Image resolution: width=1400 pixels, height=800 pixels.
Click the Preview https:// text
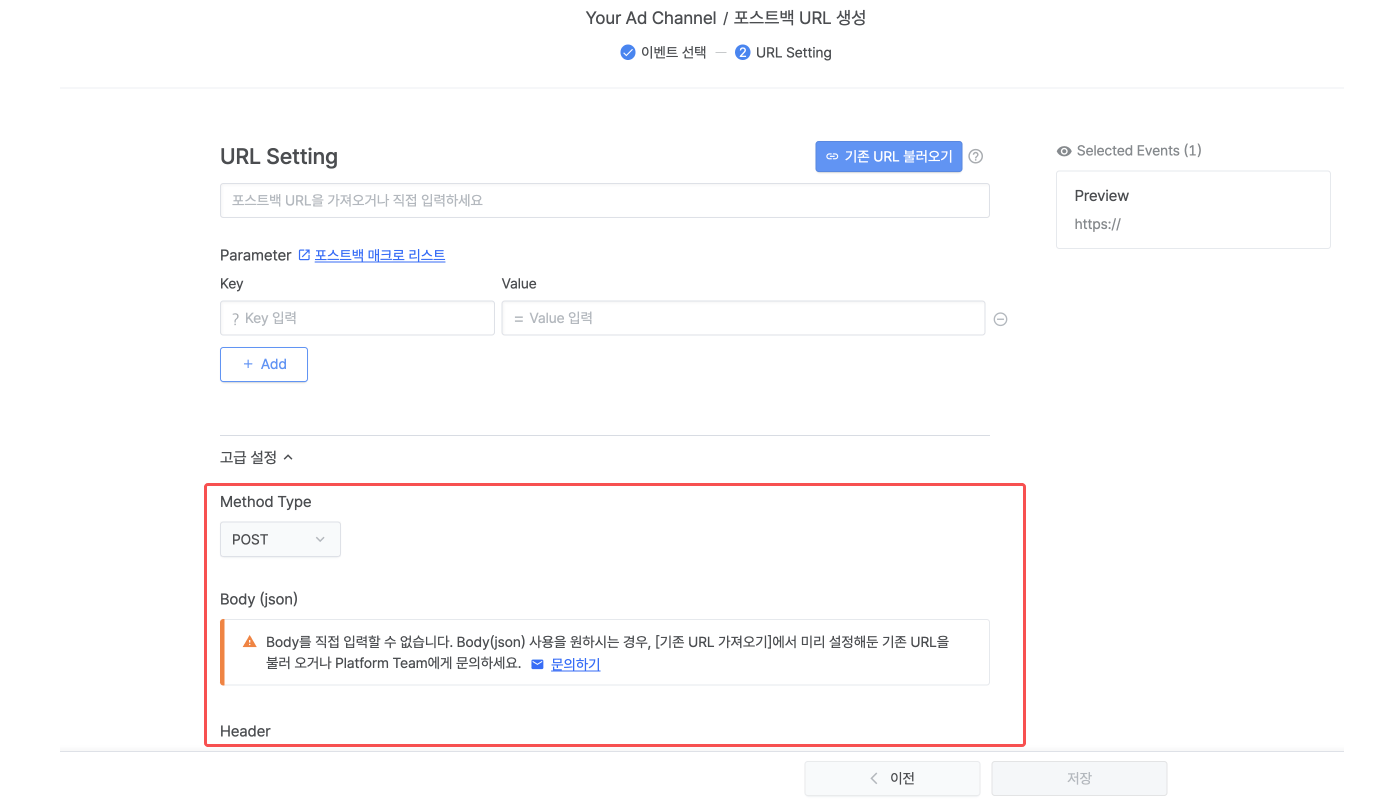(1097, 224)
